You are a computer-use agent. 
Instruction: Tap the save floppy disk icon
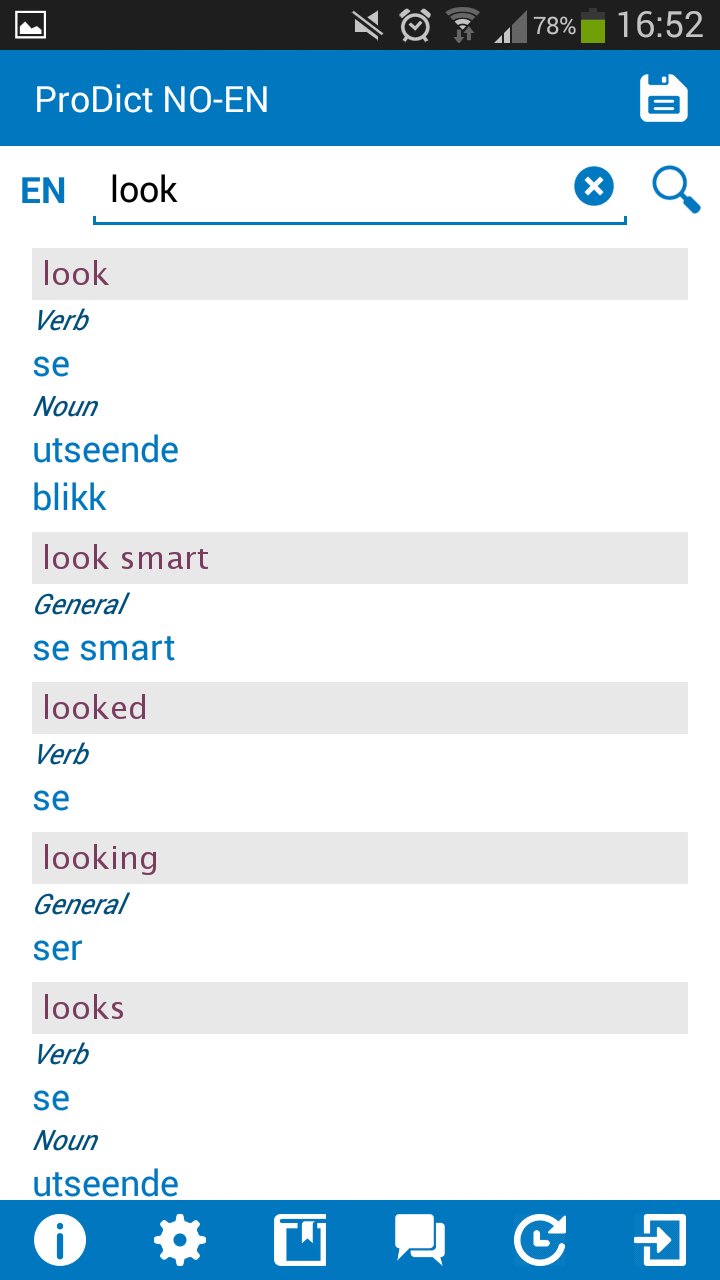[664, 99]
